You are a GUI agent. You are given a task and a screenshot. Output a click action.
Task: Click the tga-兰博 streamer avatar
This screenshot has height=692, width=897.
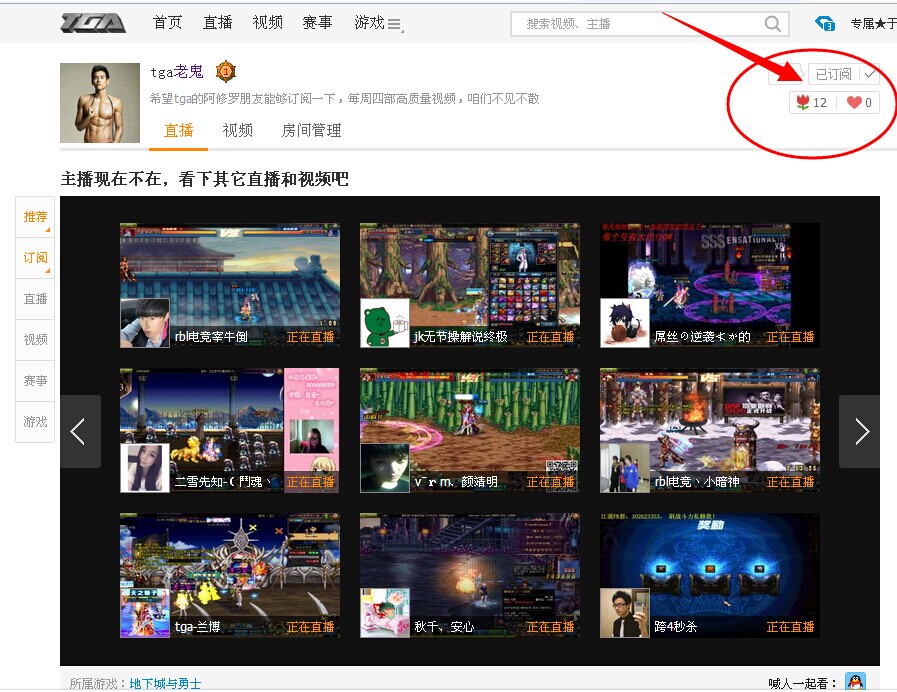point(145,613)
